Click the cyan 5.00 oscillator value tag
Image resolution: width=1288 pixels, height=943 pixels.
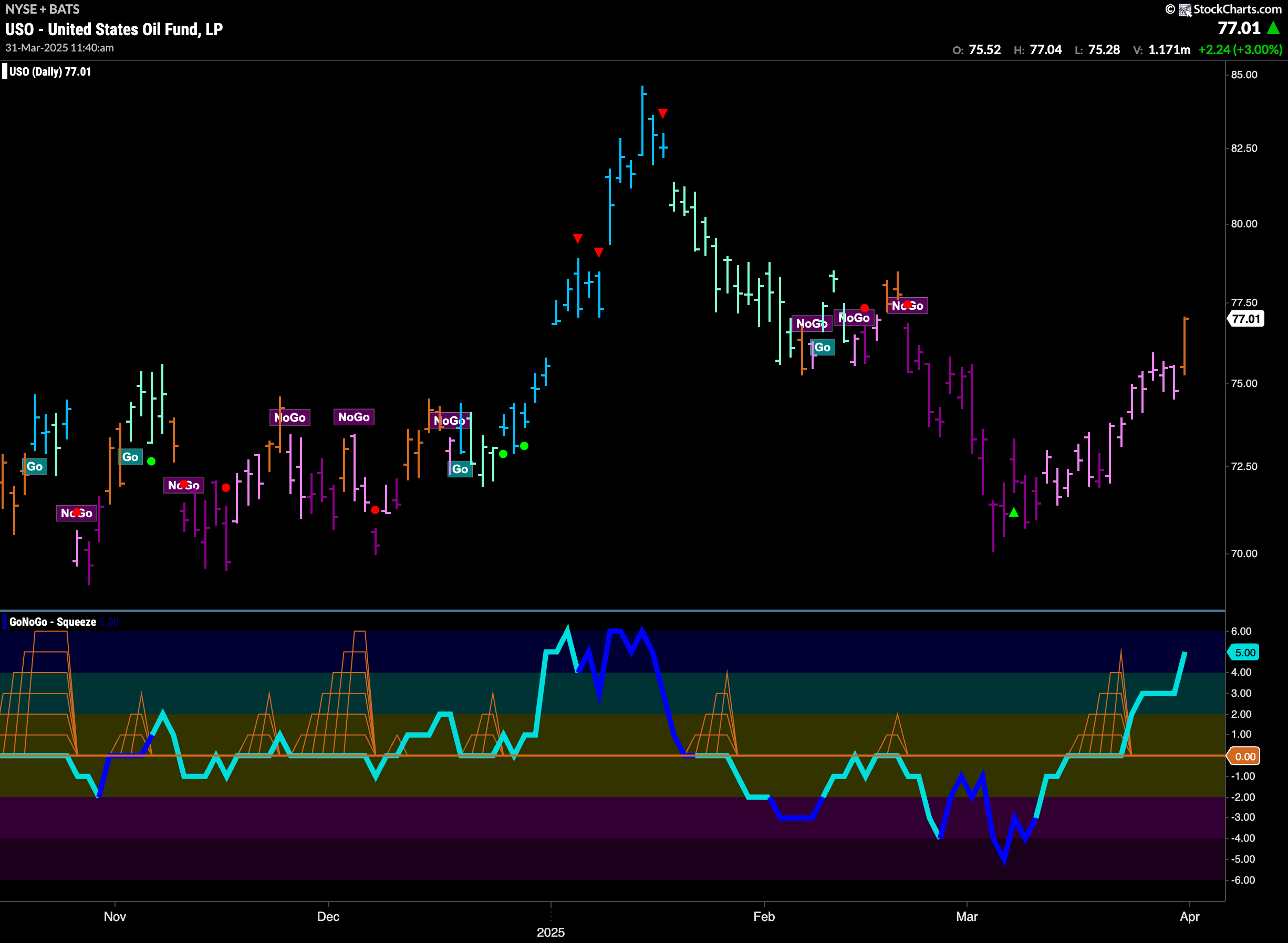pyautogui.click(x=1244, y=653)
